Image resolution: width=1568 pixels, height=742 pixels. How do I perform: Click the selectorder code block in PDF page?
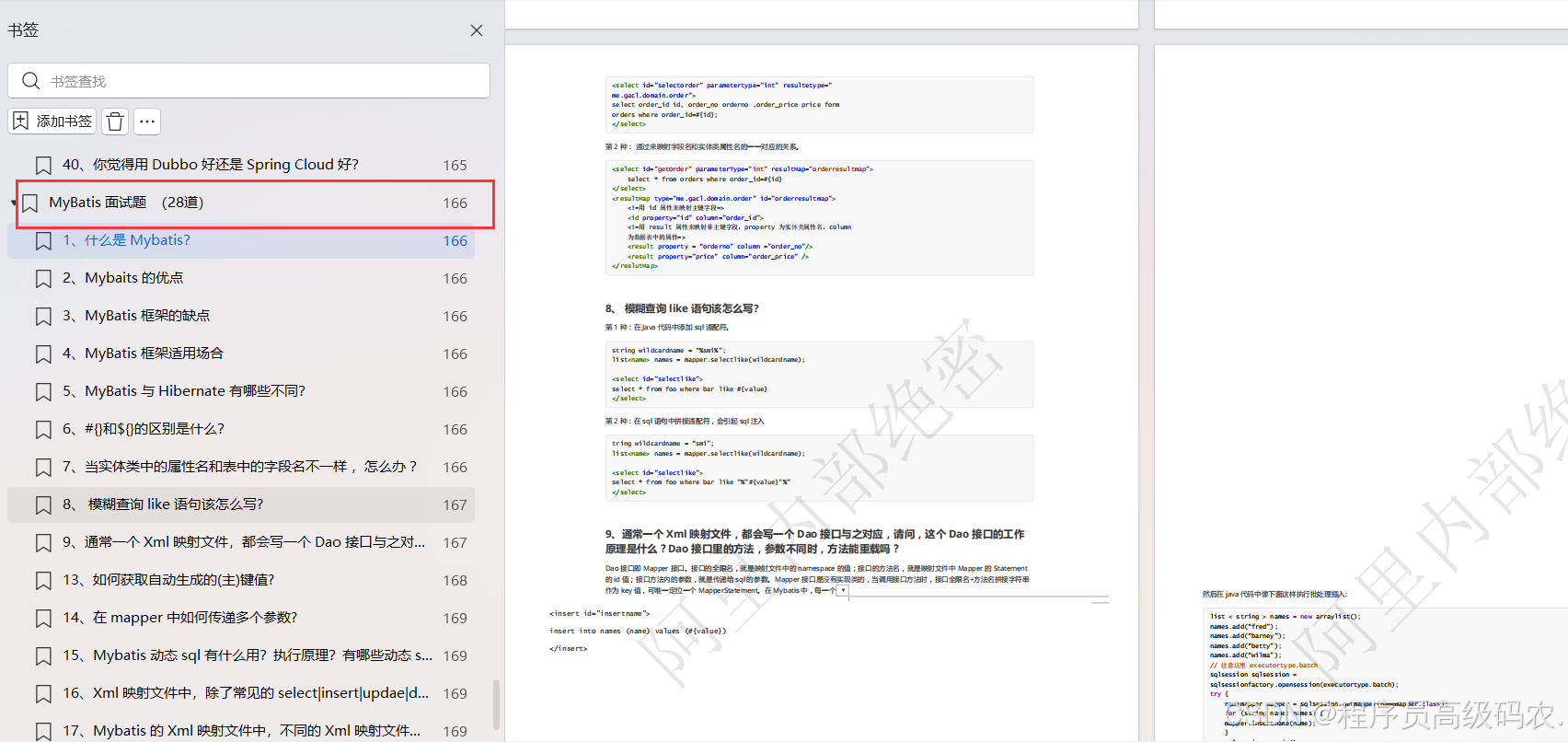pyautogui.click(x=819, y=105)
